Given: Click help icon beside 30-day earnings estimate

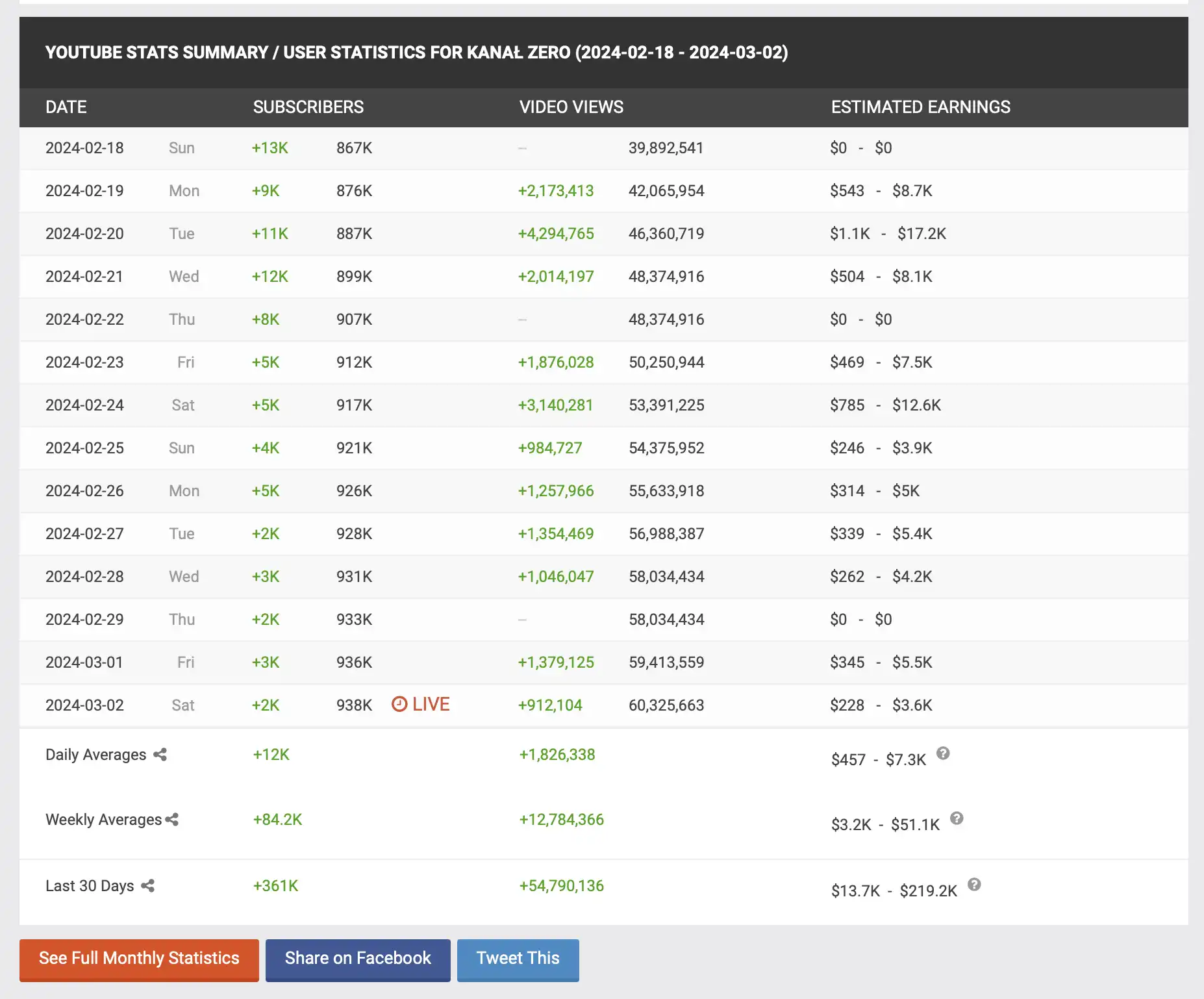Looking at the screenshot, I should pos(974,885).
